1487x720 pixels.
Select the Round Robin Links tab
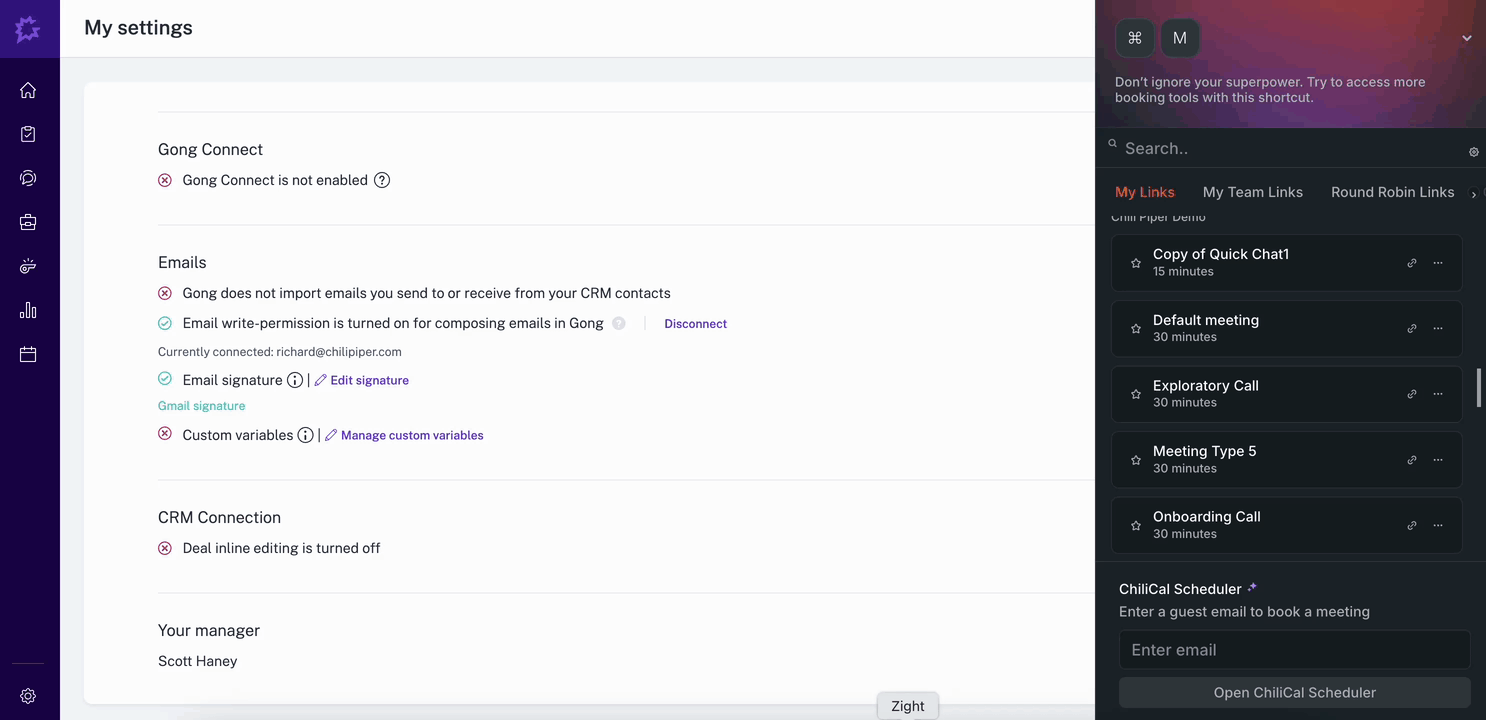(1392, 192)
